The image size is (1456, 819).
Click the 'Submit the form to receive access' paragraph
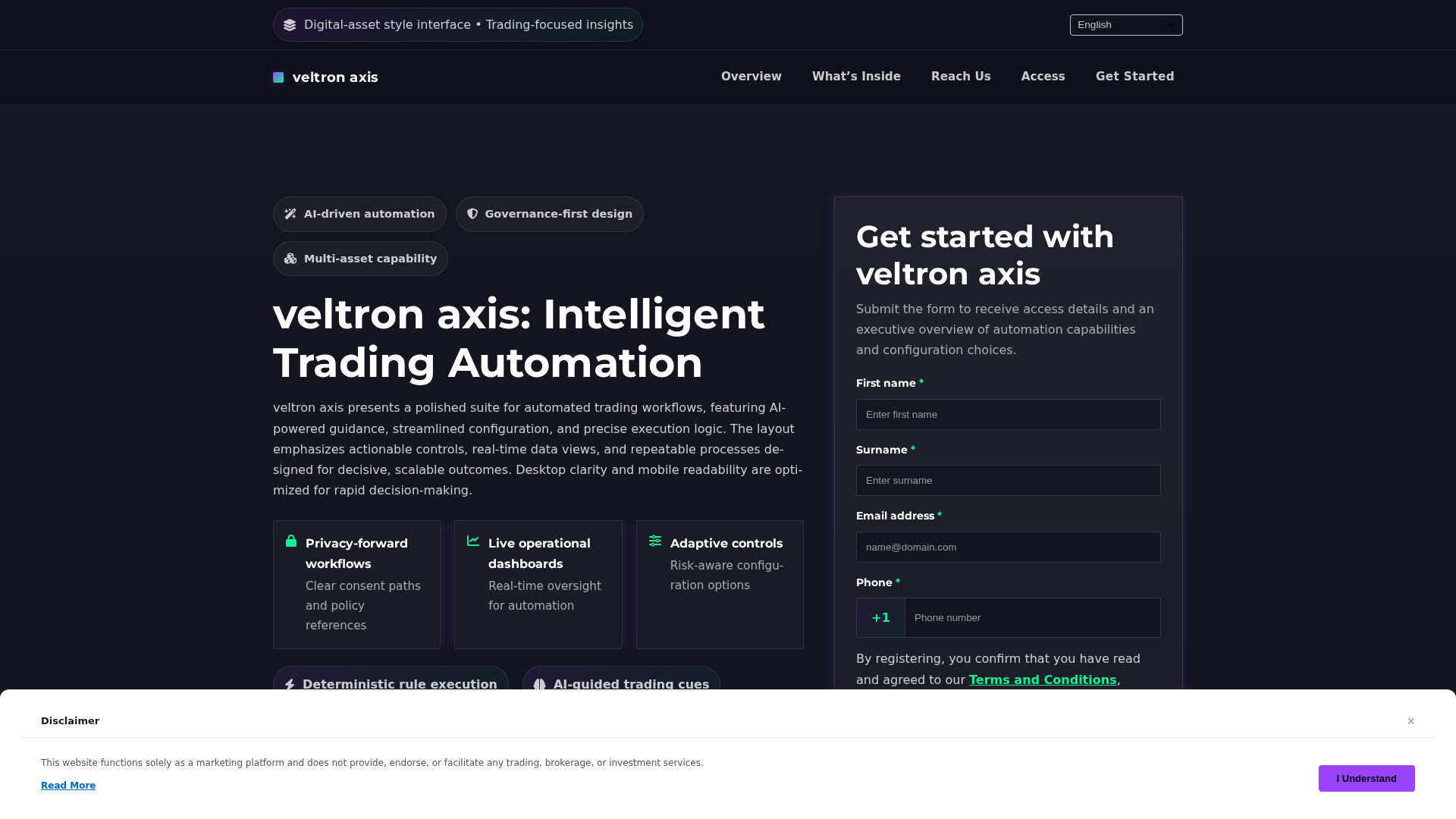pyautogui.click(x=1005, y=330)
